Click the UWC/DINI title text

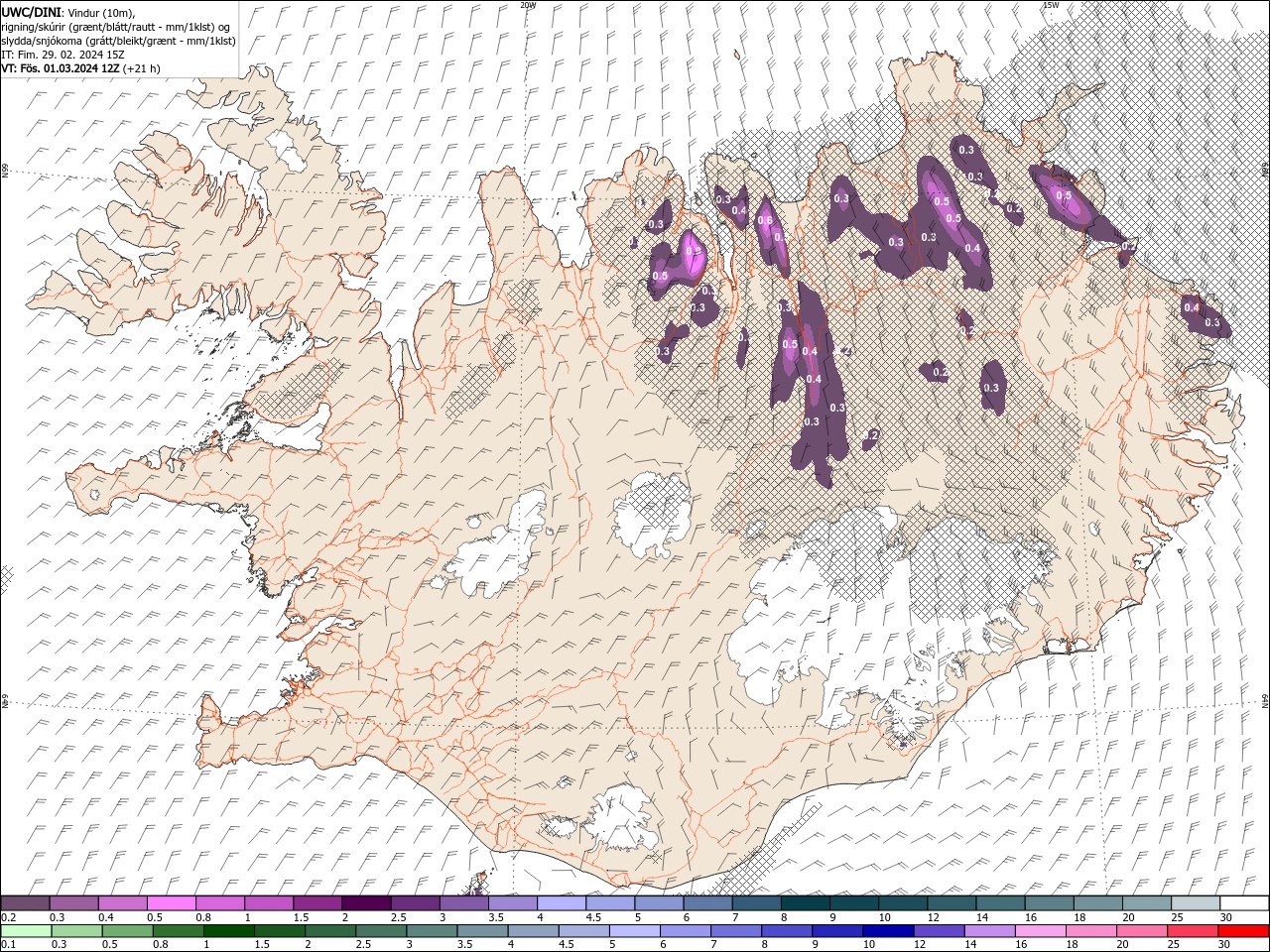click(32, 11)
